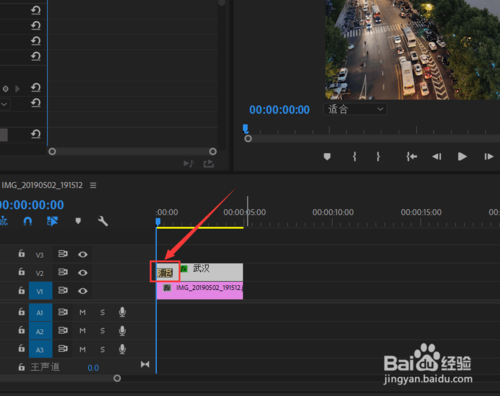Click timeline zoom scrollbar handle at bottom
Image resolution: width=500 pixels, height=396 pixels.
pos(117,378)
